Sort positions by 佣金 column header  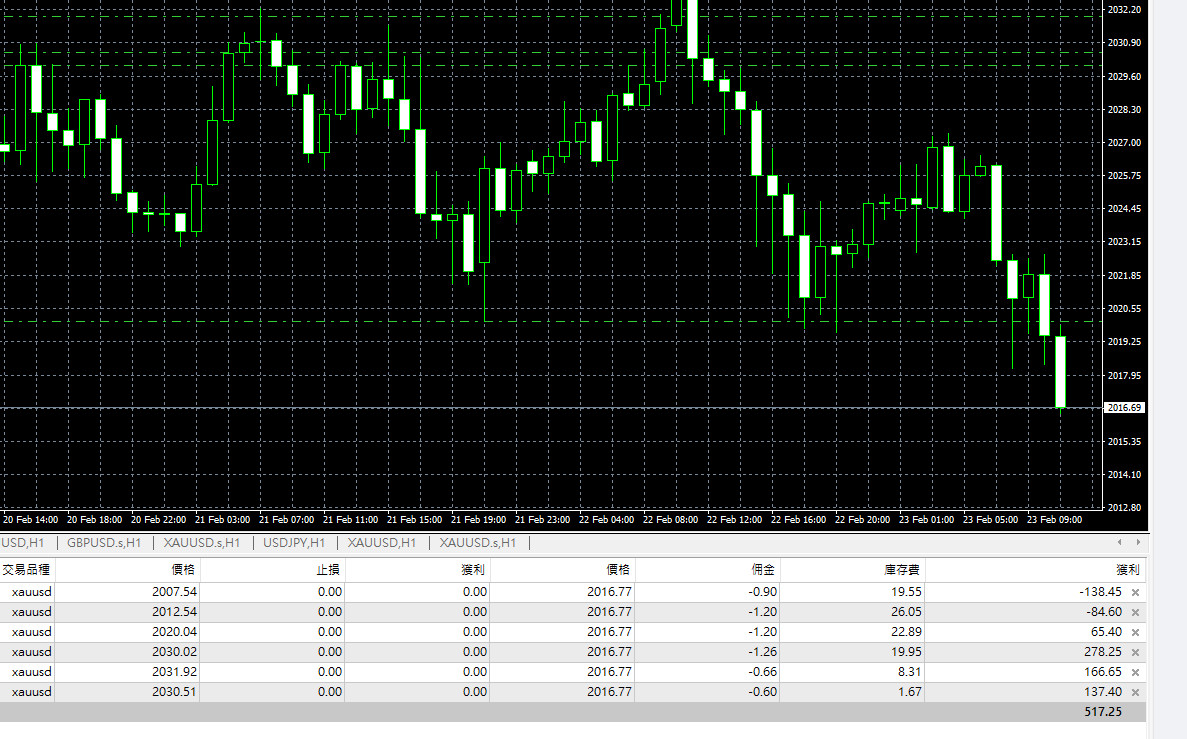coord(764,569)
